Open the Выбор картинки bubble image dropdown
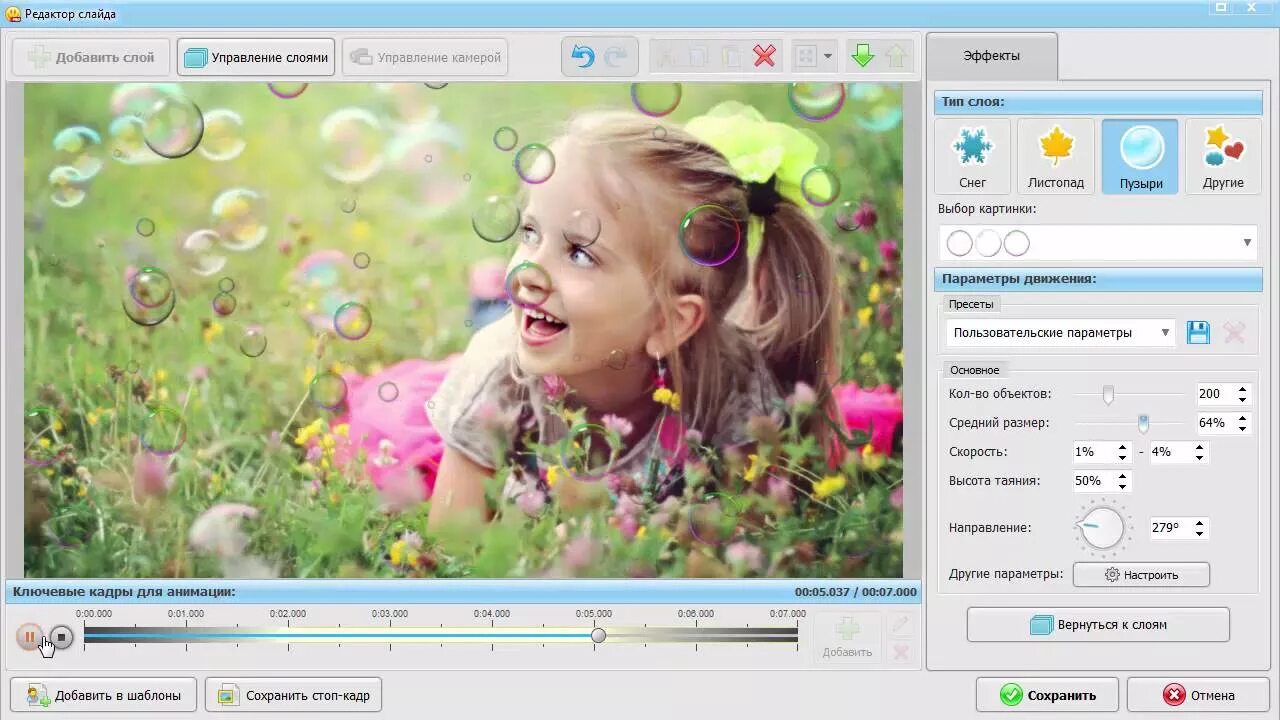Viewport: 1280px width, 720px height. coord(1098,243)
